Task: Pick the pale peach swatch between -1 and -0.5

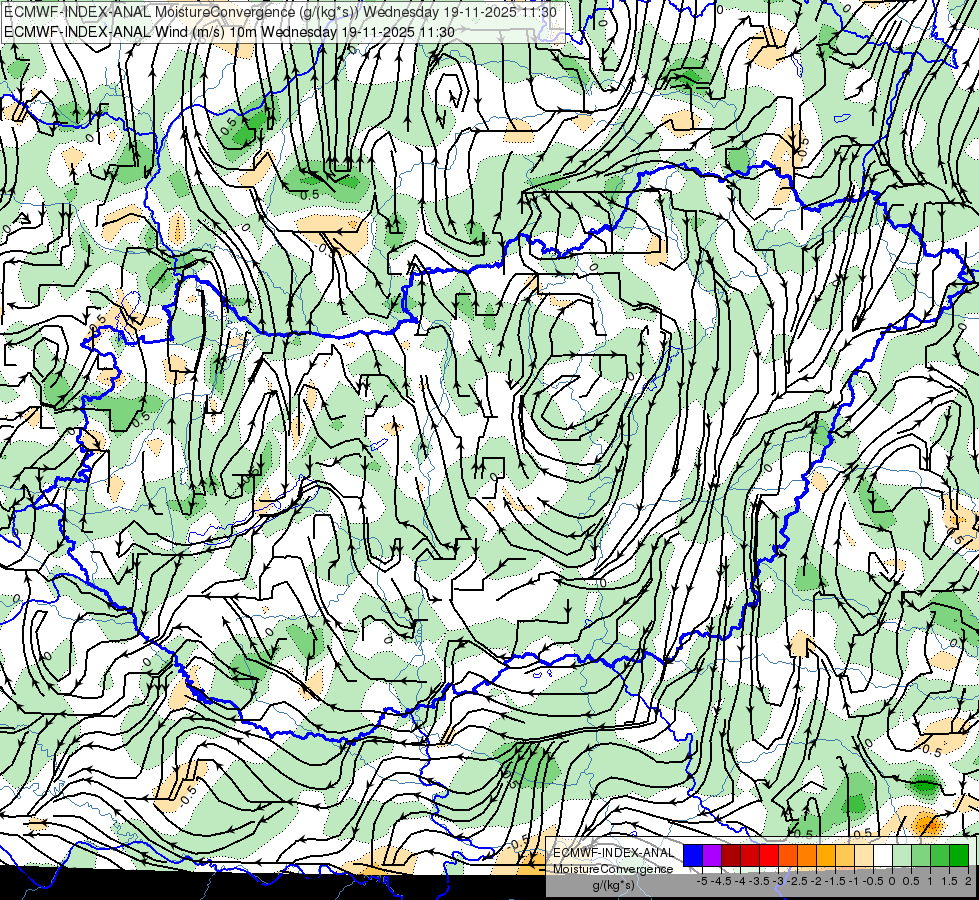Action: click(x=864, y=855)
